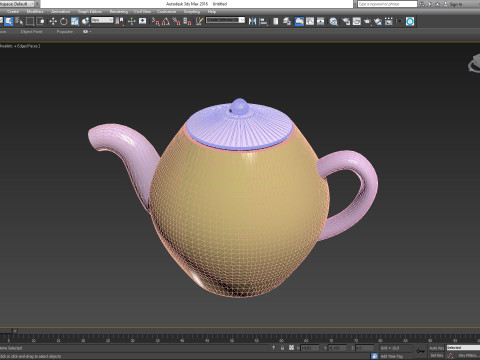Open the Material Editor
Screen dimensions: 480x360
coord(333,21)
